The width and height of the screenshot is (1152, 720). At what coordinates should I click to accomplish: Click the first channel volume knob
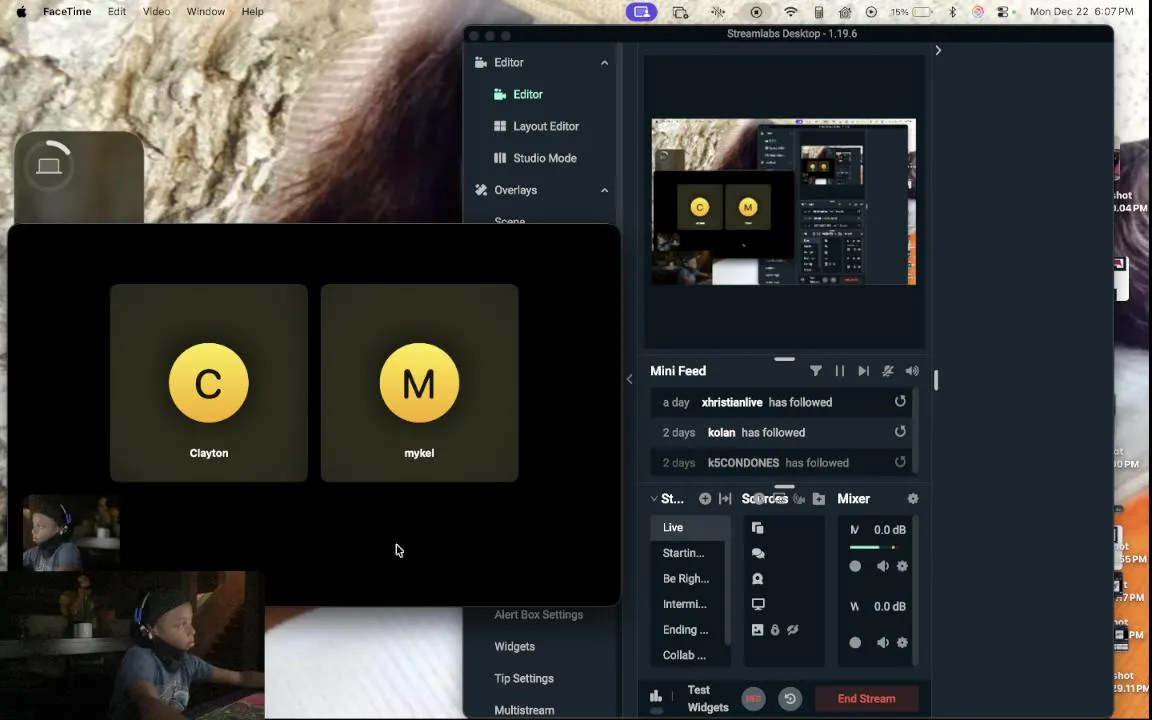click(x=855, y=566)
